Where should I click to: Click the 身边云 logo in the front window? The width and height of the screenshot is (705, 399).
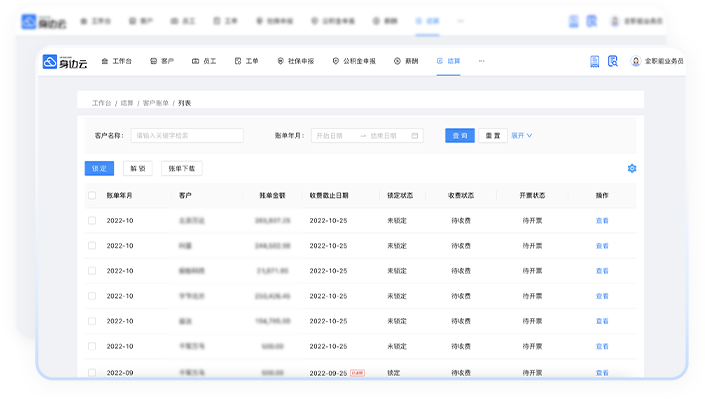[65, 62]
